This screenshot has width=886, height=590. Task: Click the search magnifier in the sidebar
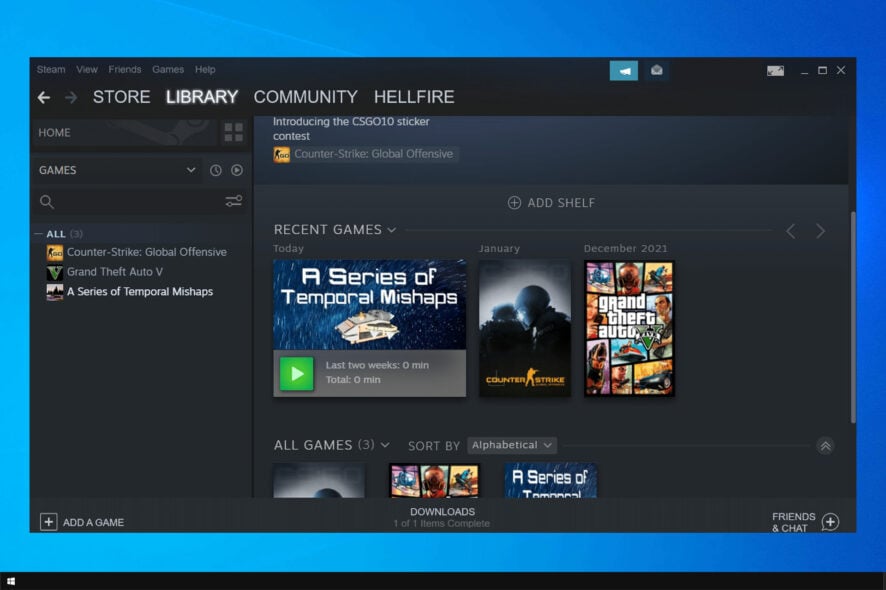coord(47,202)
